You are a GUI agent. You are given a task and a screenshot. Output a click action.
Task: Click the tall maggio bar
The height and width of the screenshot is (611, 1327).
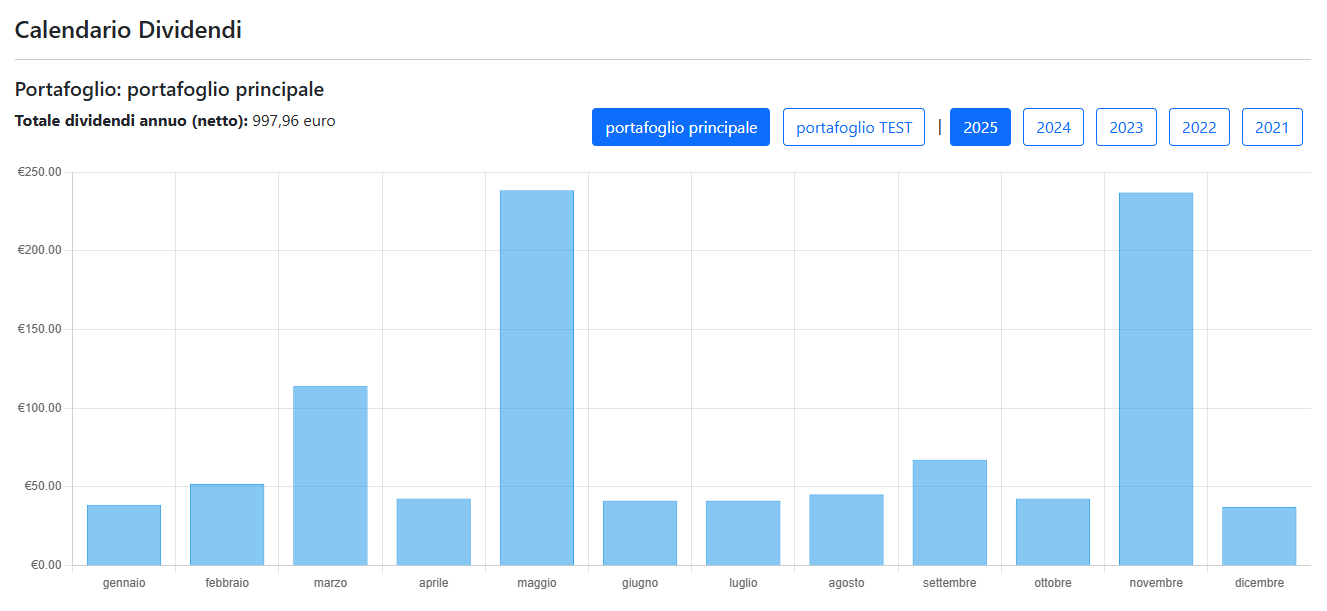coord(537,378)
